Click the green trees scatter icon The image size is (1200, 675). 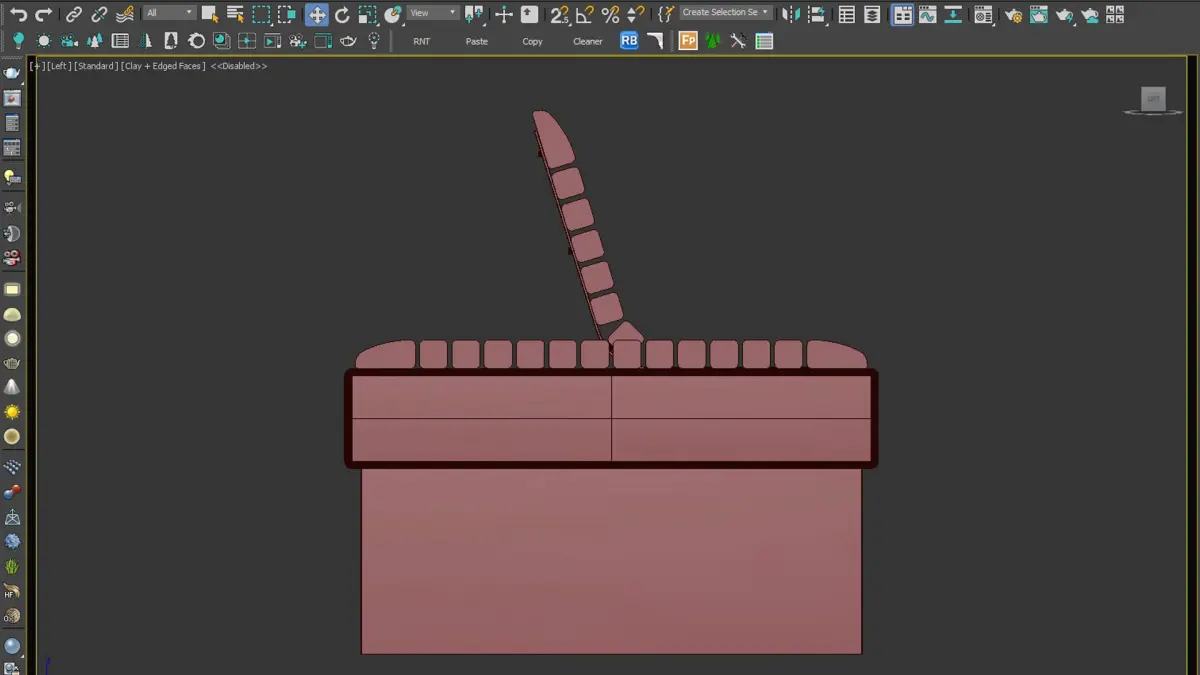pos(713,41)
